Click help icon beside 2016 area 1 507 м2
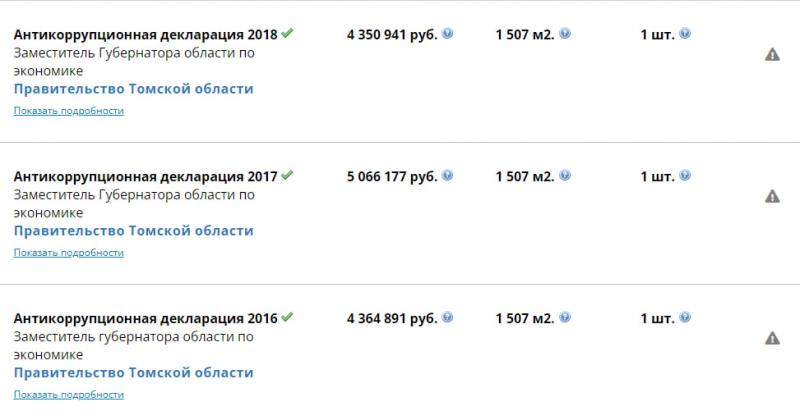 pos(565,317)
